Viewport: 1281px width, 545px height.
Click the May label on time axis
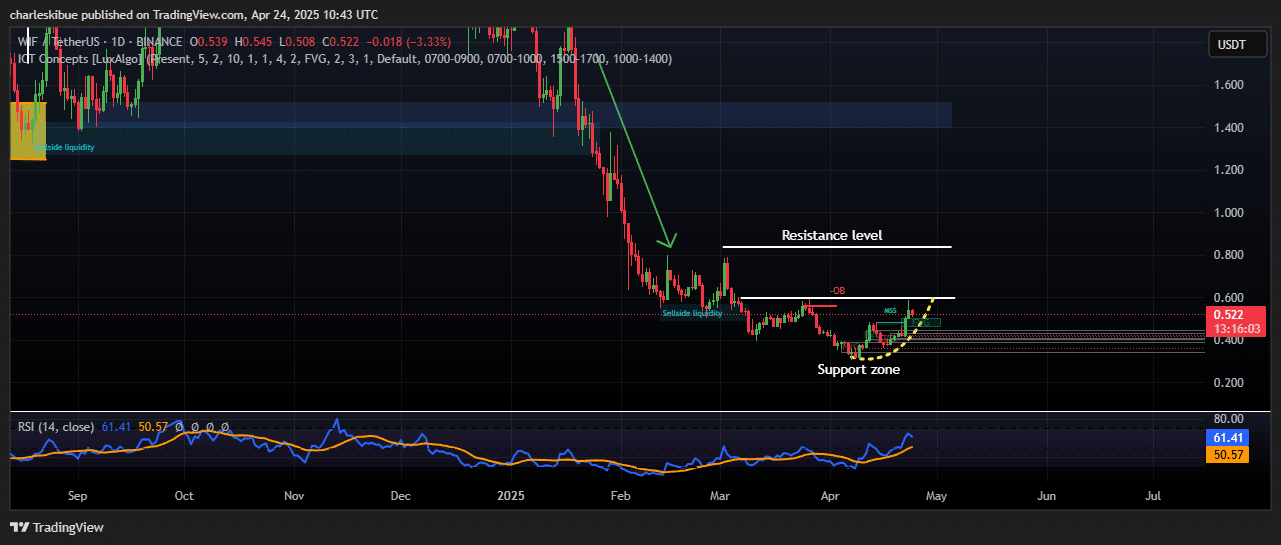point(935,495)
